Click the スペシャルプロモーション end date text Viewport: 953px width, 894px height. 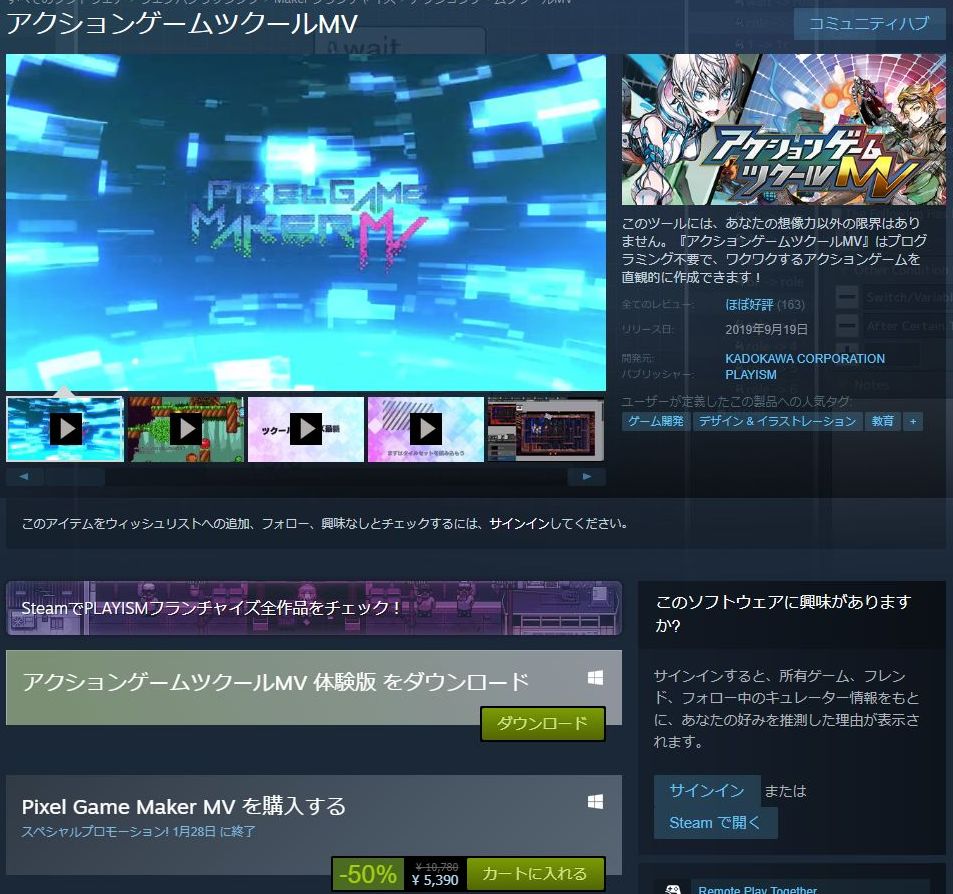coord(139,831)
